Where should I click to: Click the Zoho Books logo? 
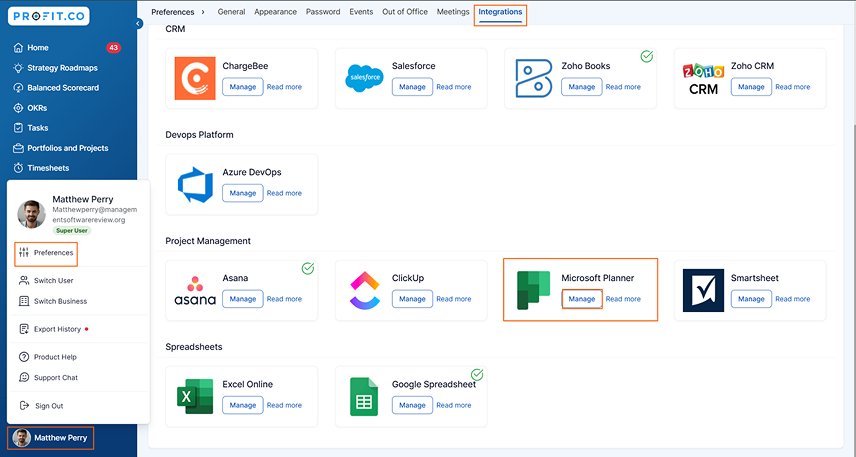(x=534, y=79)
